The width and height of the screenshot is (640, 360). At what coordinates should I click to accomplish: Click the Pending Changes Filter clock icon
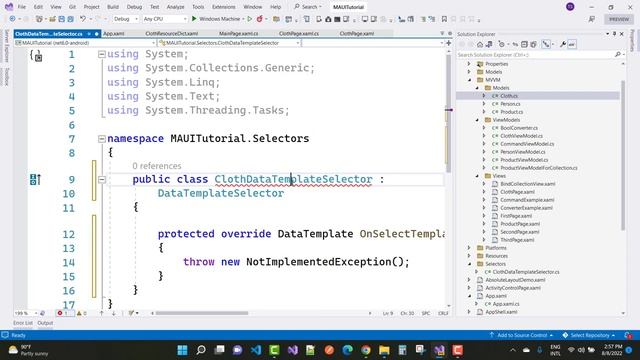coord(502,44)
